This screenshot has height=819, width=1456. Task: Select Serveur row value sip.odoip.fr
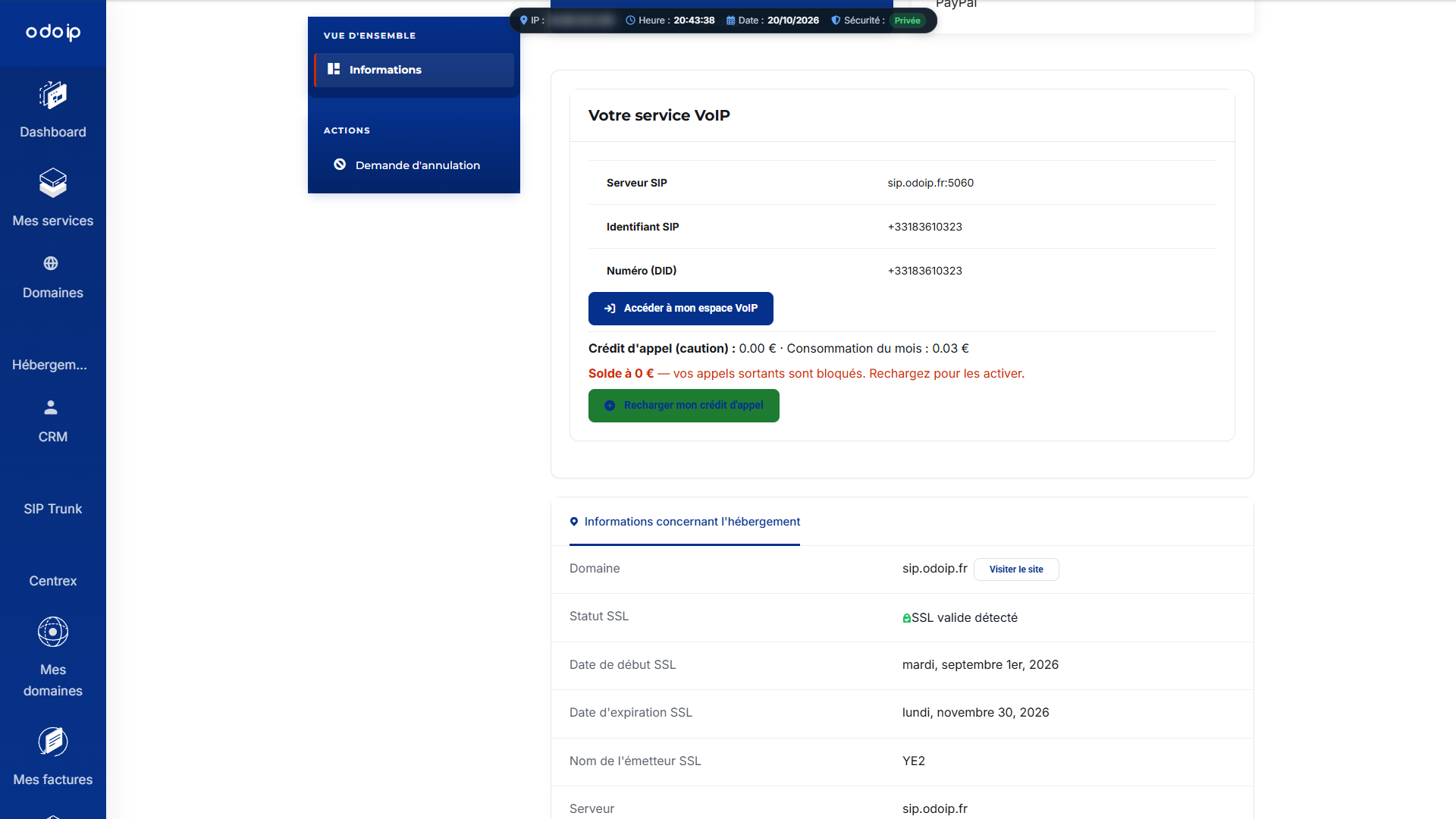(934, 809)
